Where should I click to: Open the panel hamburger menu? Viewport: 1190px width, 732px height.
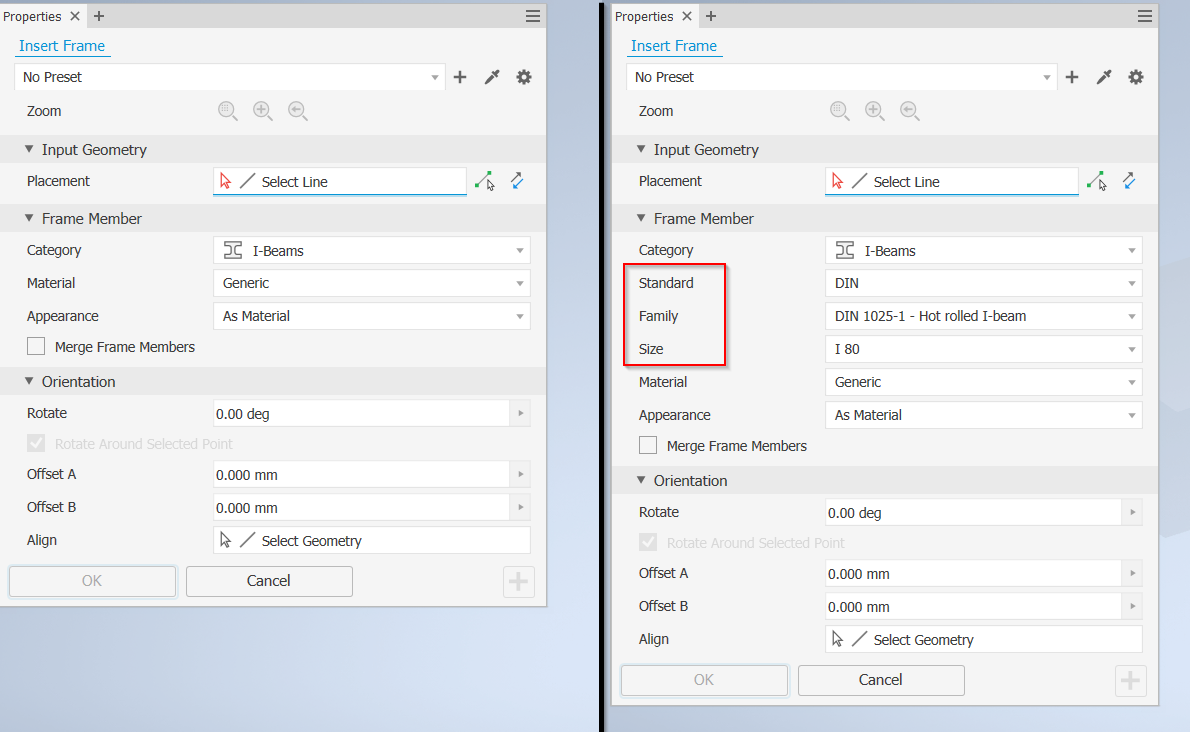click(533, 16)
